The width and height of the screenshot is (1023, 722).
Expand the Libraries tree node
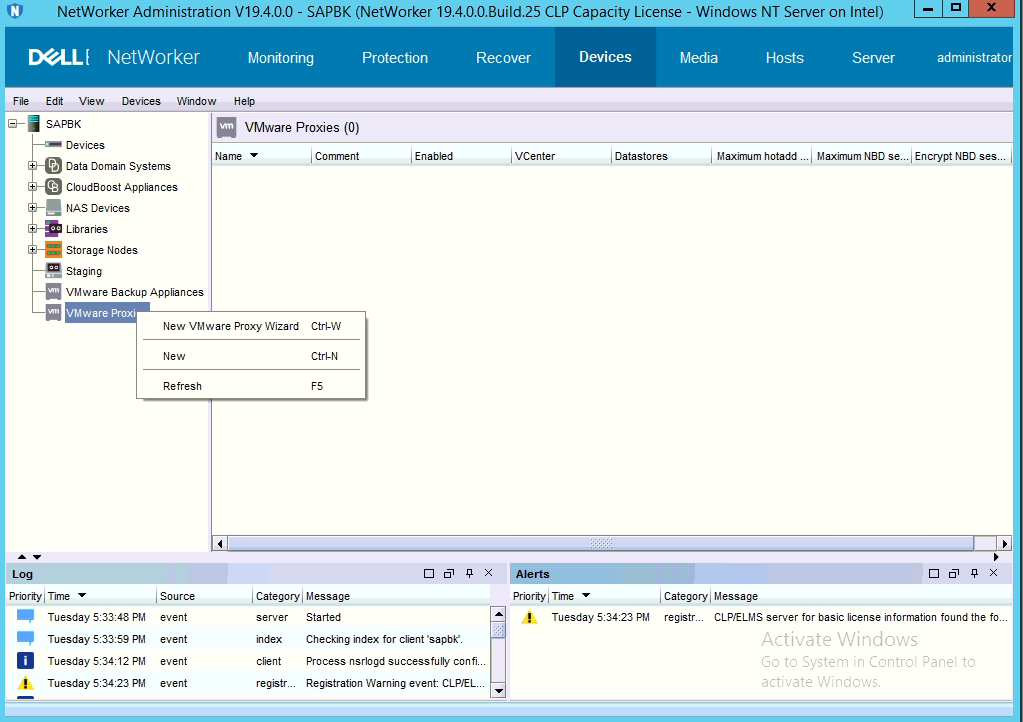(33, 229)
